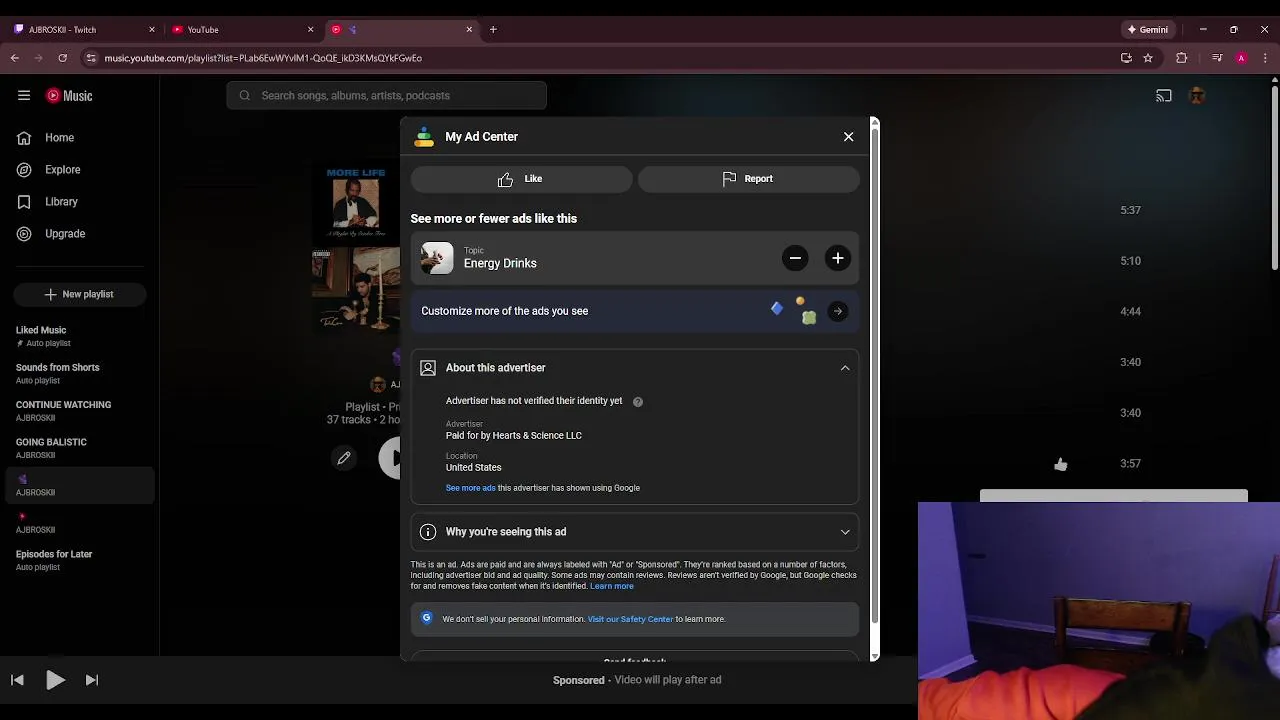
Task: Reload the current page
Action: coord(62,58)
